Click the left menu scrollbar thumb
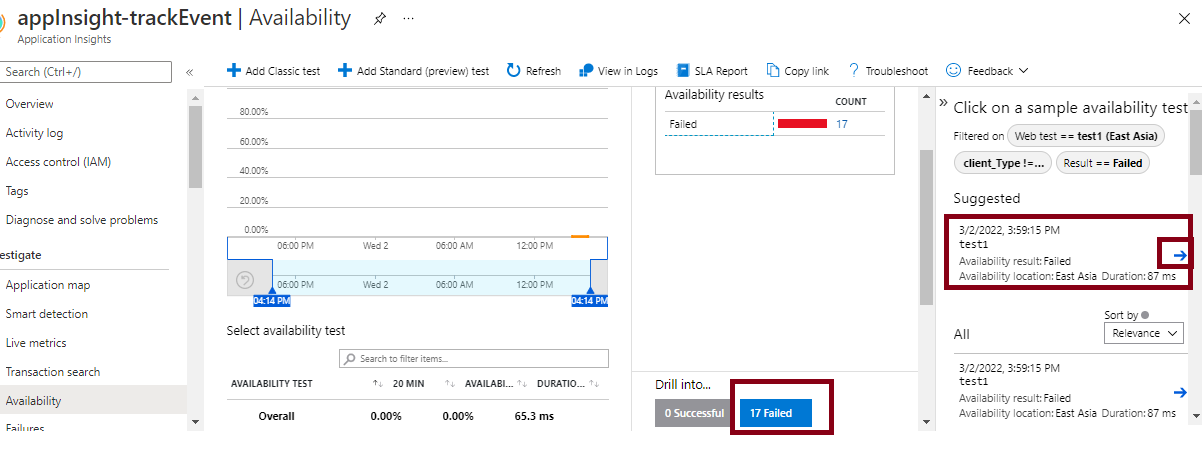Image resolution: width=1202 pixels, height=457 pixels. tap(195, 146)
